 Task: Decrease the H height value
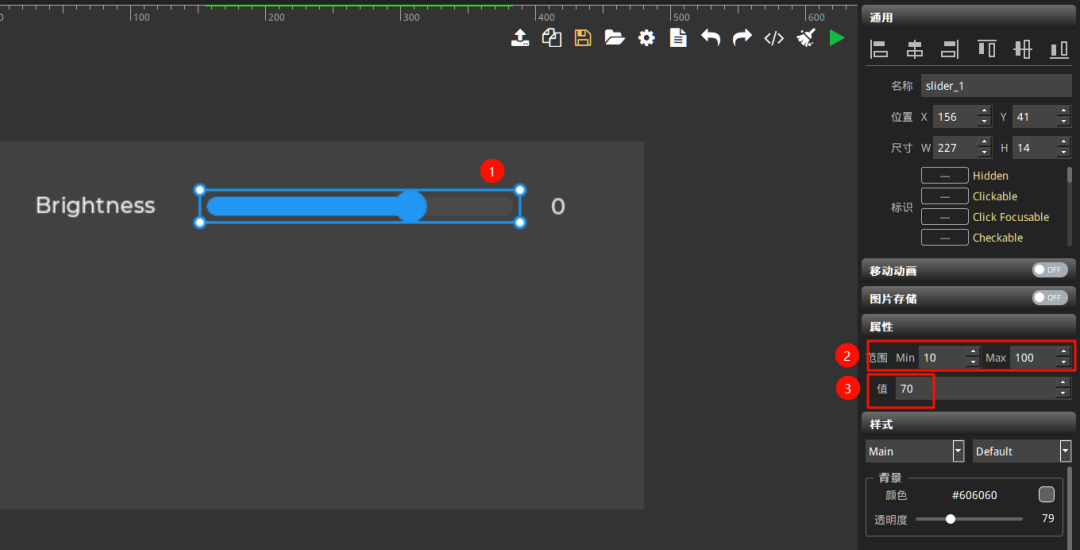pyautogui.click(x=1064, y=152)
